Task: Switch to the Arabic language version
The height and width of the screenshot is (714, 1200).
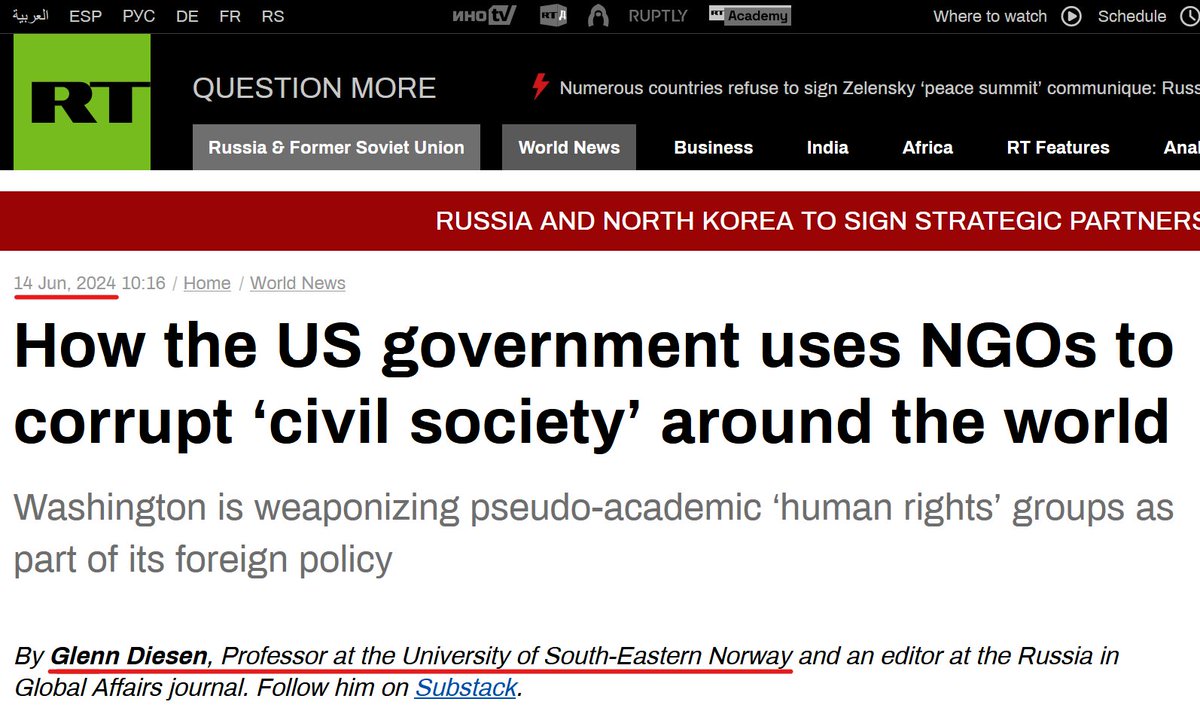Action: point(30,16)
